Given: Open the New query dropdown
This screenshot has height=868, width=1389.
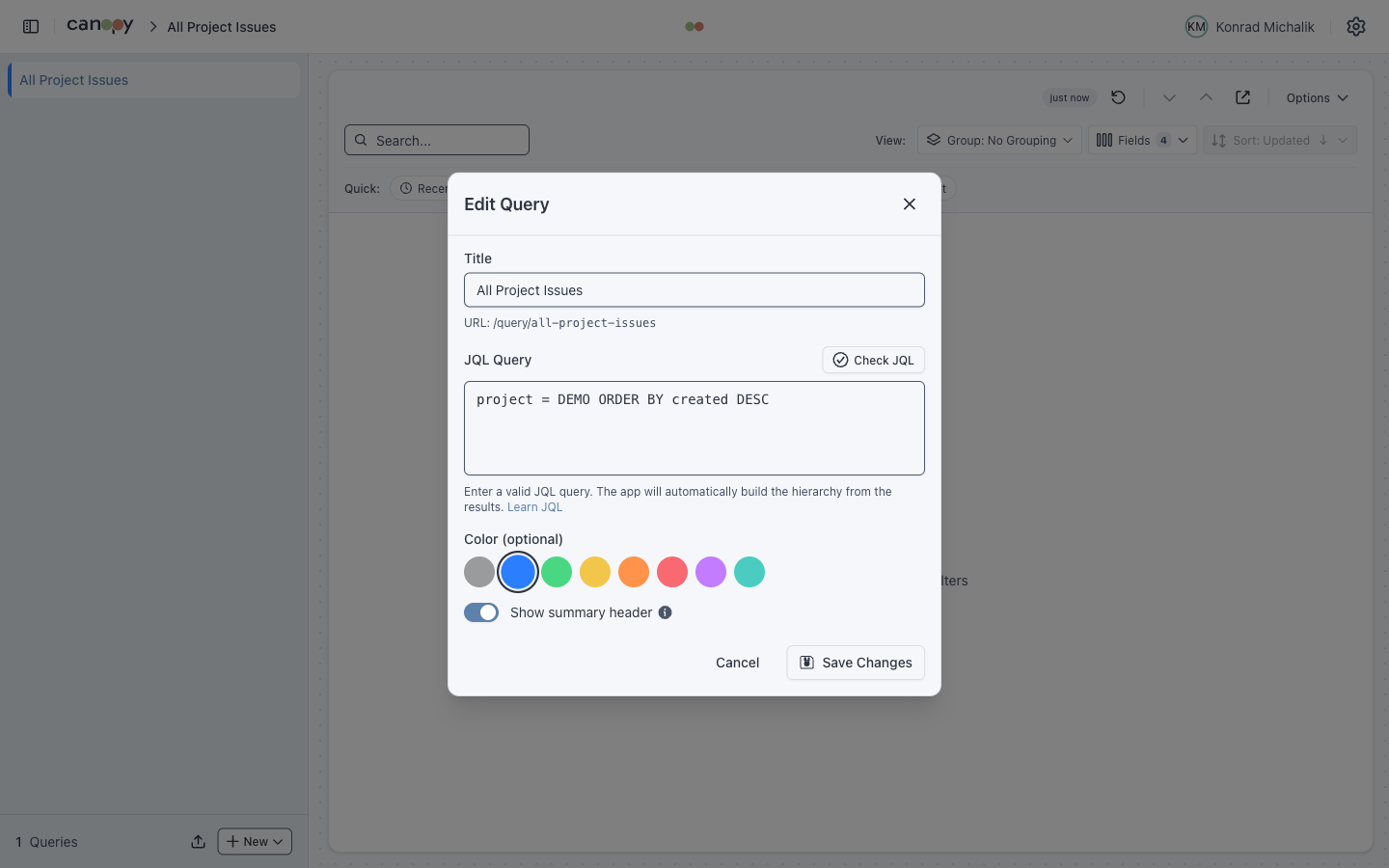Looking at the screenshot, I should pos(254,841).
